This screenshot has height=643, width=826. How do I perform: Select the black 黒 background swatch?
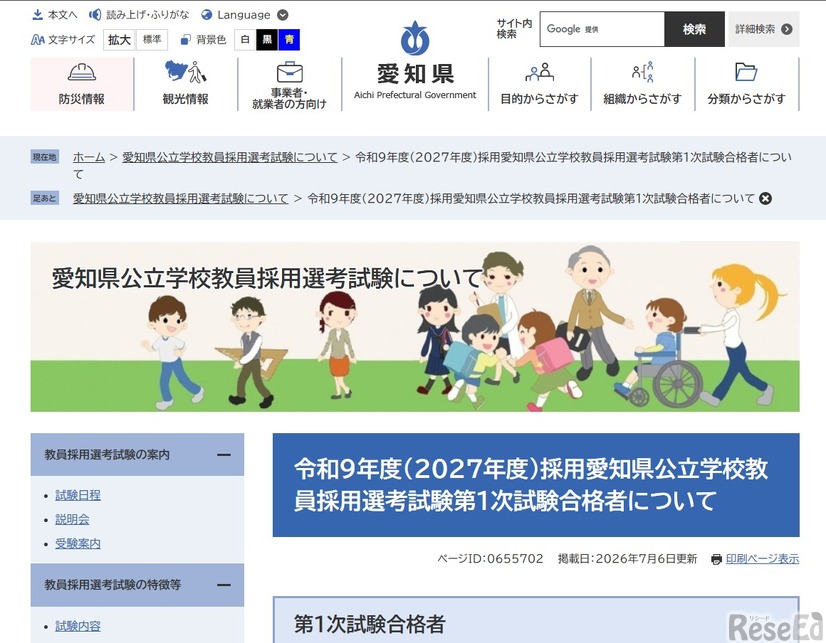267,39
